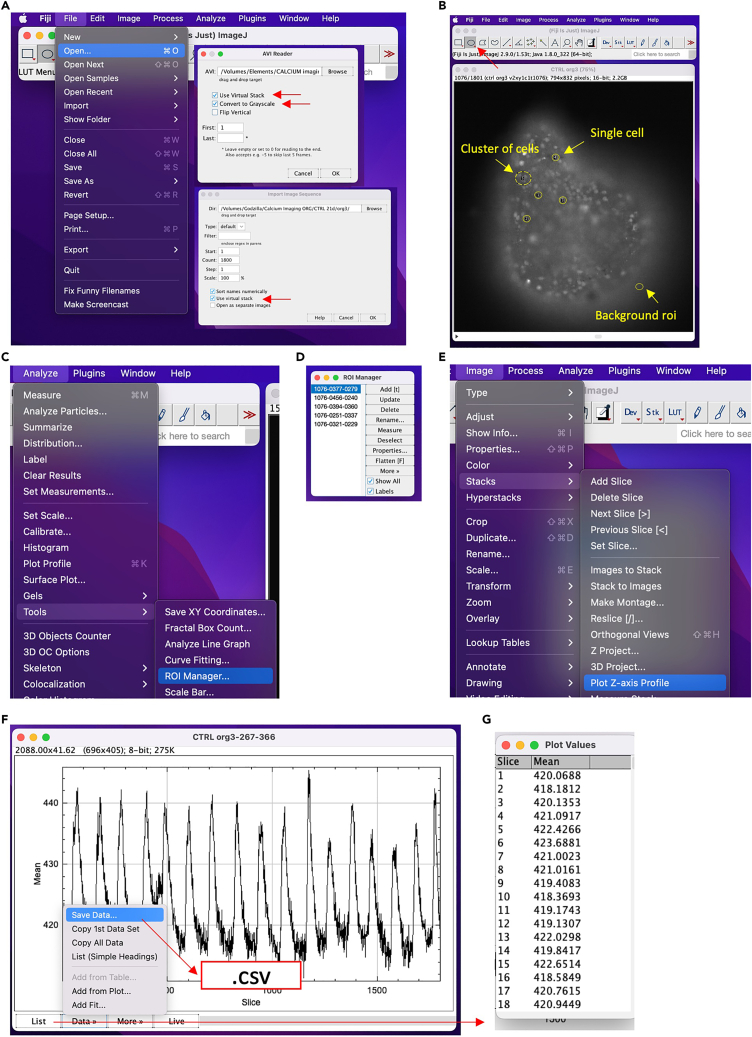Select the Multi-point tool in panel B
This screenshot has width=752, height=1037.
(x=530, y=43)
